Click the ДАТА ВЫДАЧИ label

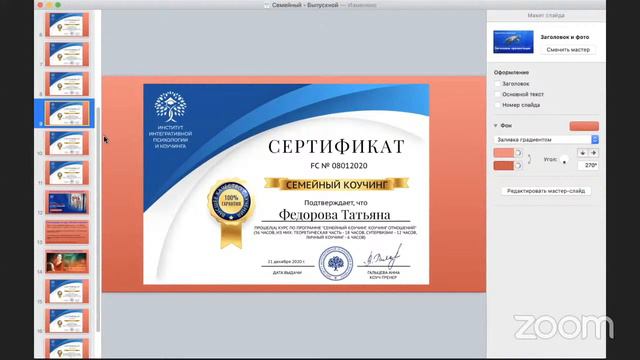coord(287,273)
